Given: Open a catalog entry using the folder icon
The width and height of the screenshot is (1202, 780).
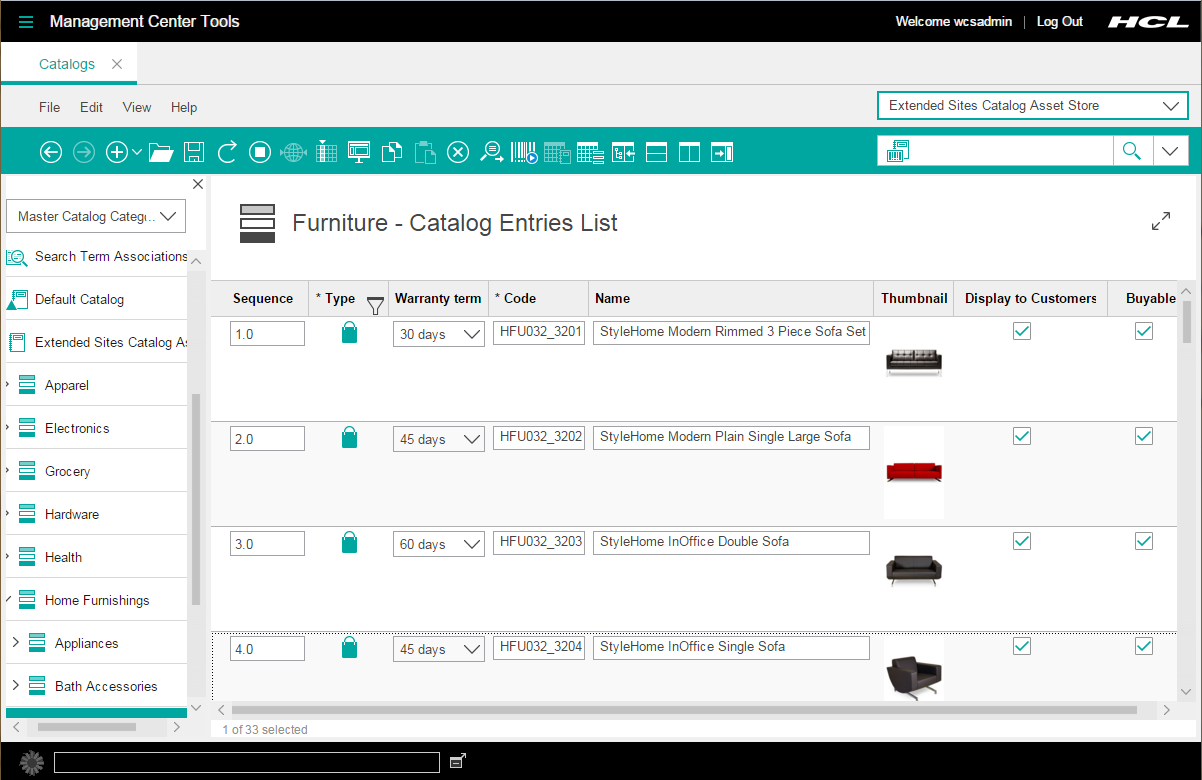Looking at the screenshot, I should pyautogui.click(x=162, y=151).
